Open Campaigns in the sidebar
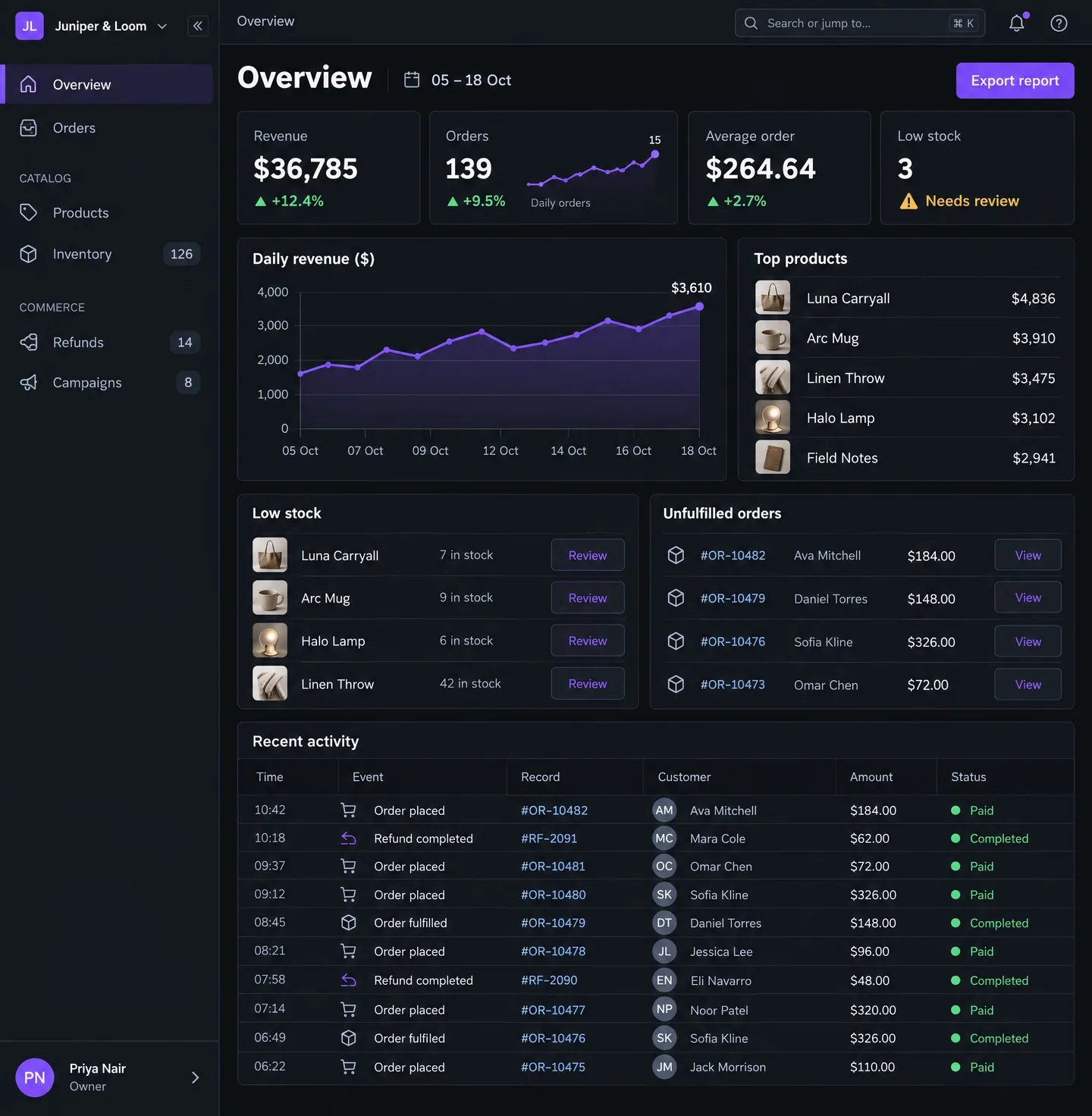 pos(107,382)
